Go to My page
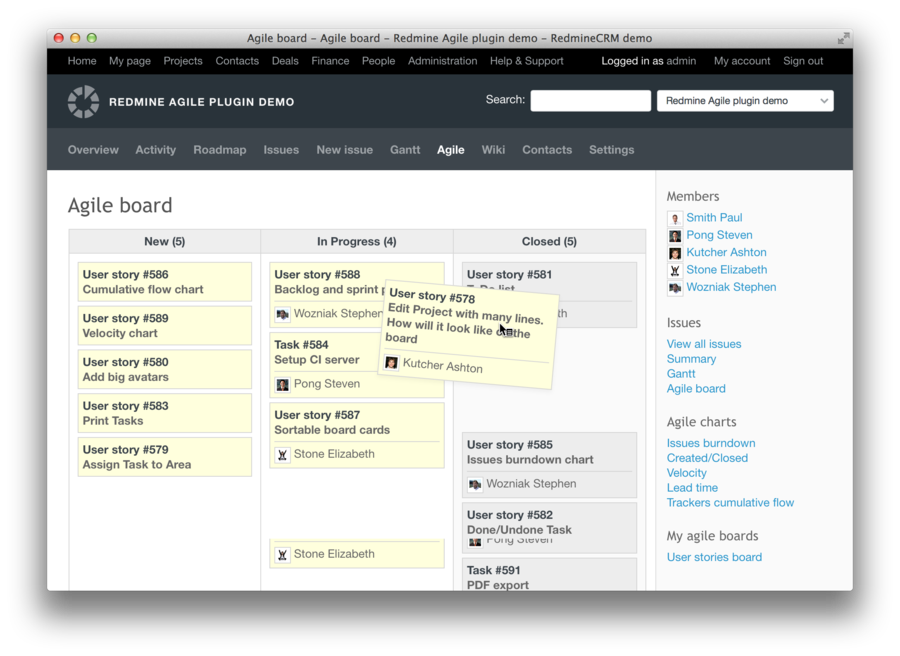The image size is (900, 656). pyautogui.click(x=130, y=61)
